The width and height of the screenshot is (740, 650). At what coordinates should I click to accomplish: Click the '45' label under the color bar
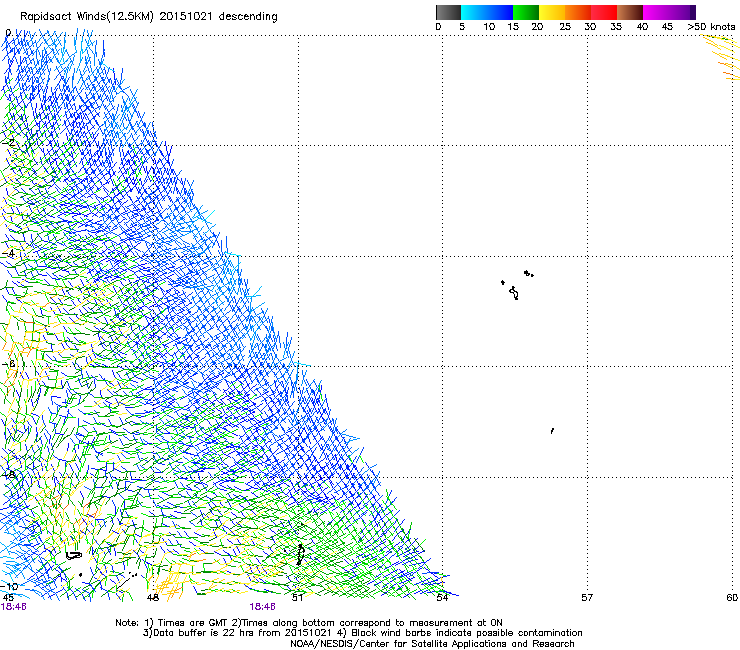667,27
